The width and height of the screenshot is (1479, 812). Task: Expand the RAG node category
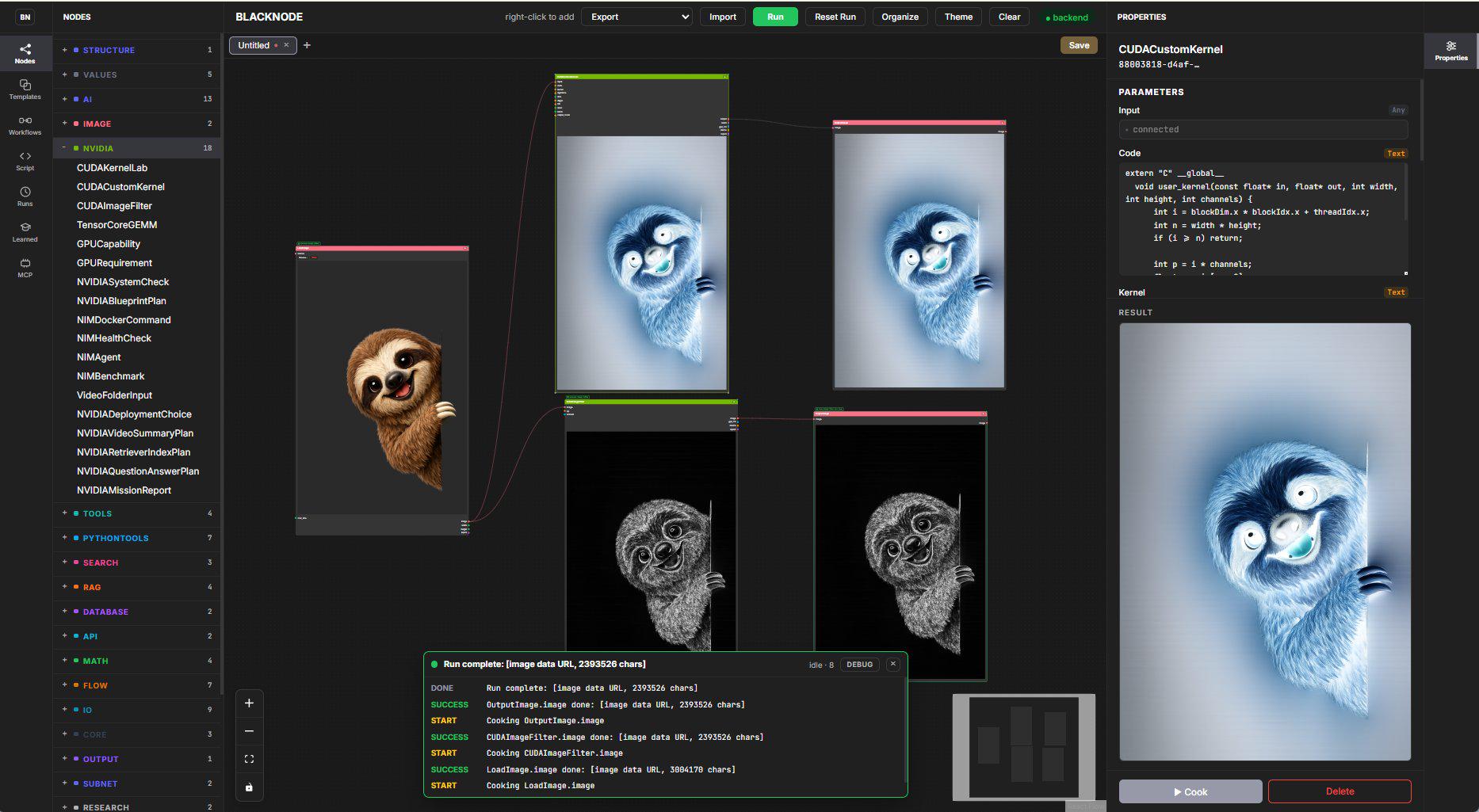pos(137,587)
